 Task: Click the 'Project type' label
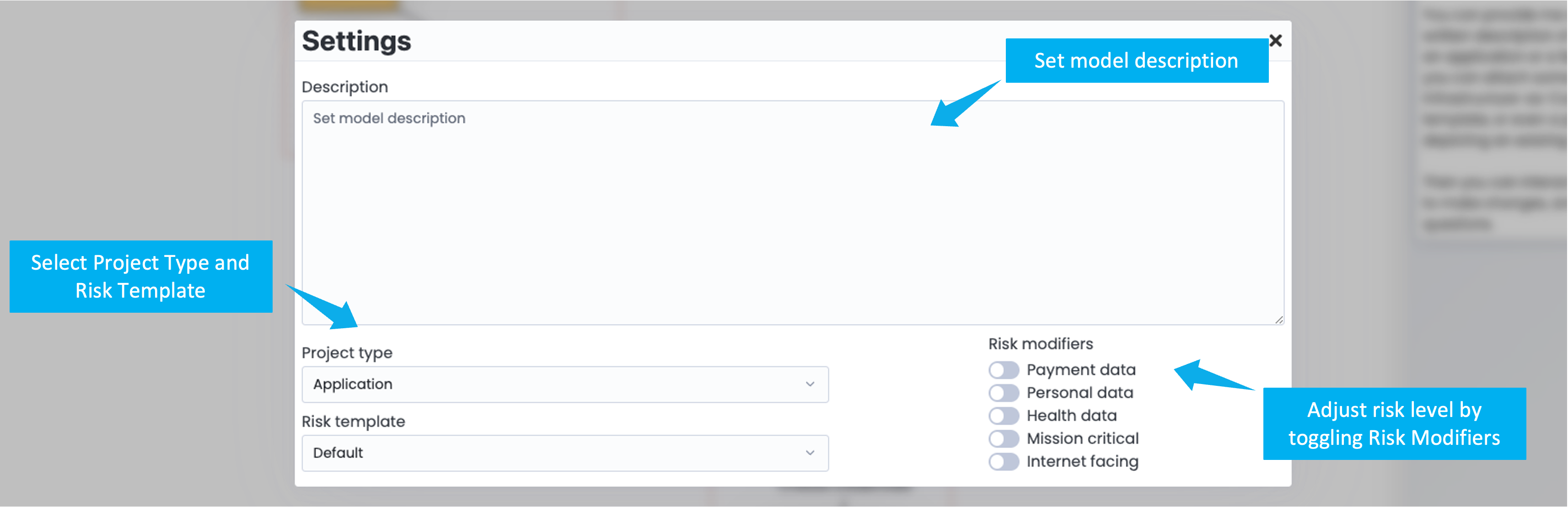click(347, 353)
